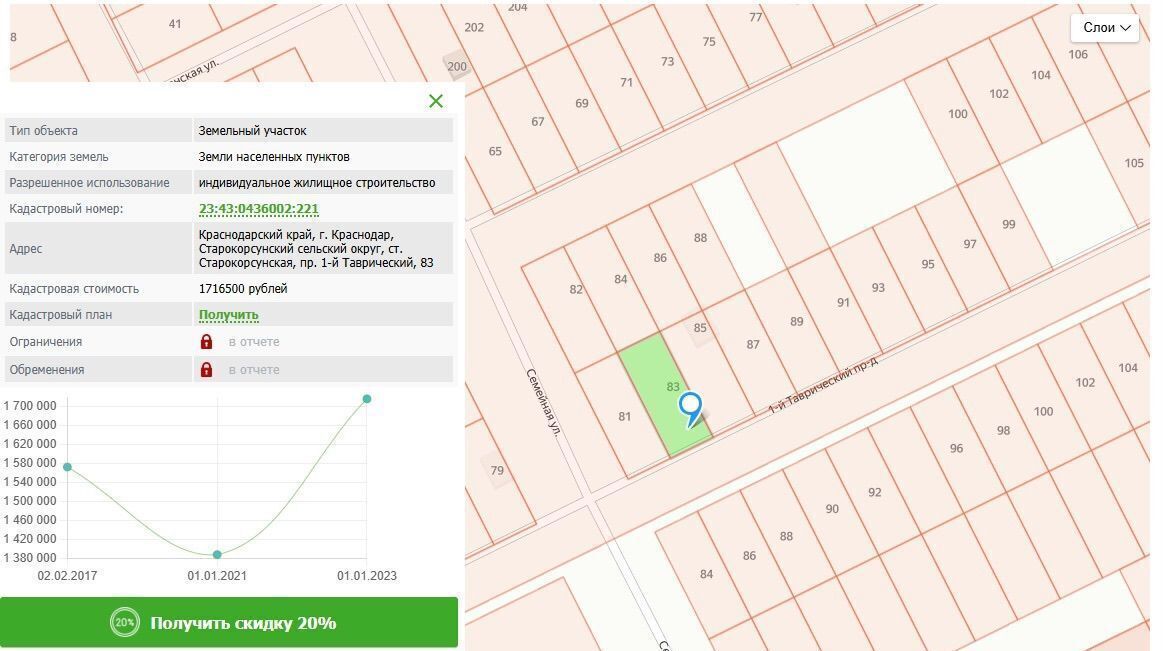
Task: Click the индивидуальное жилищное строительство value
Action: [317, 183]
